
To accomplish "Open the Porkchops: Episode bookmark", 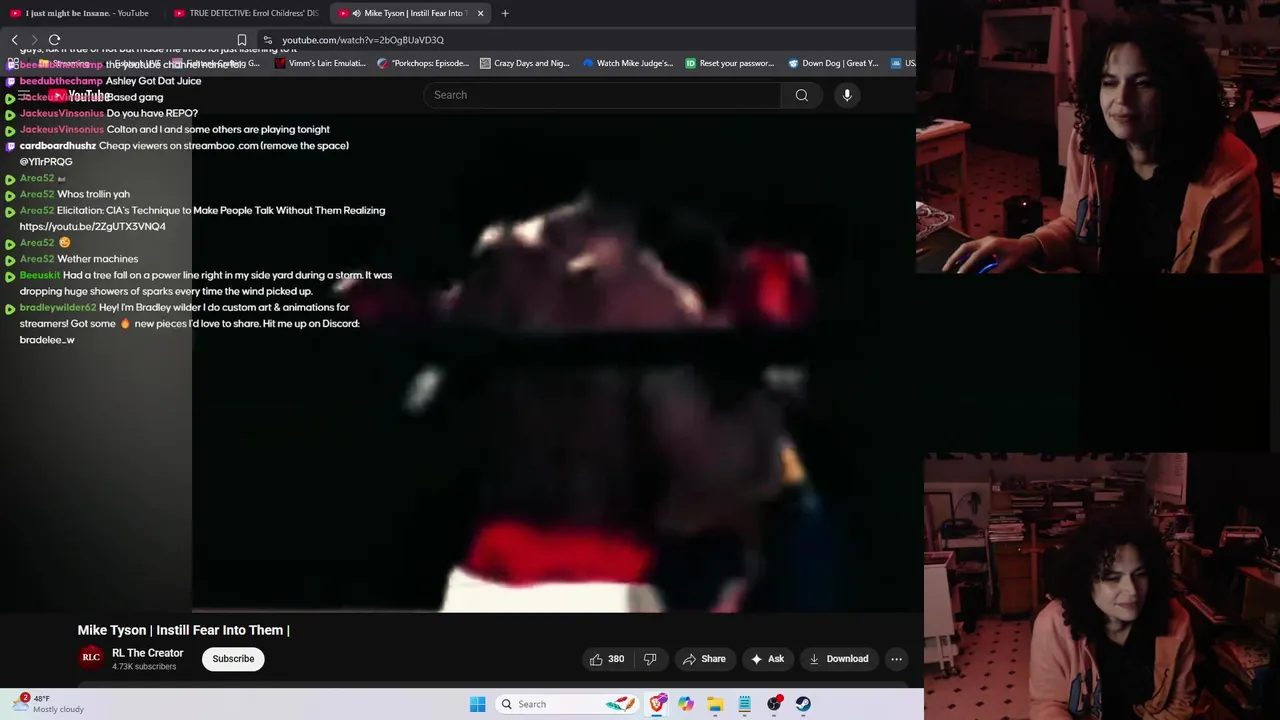I will coord(422,63).
